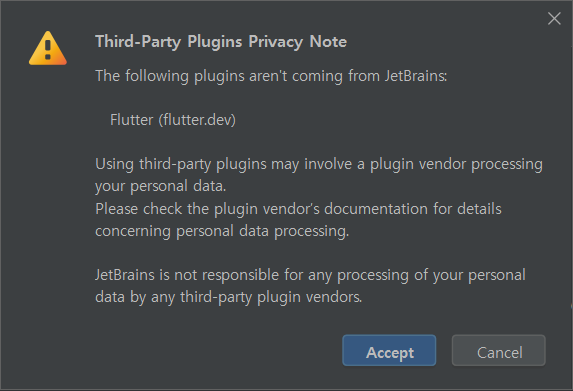The image size is (573, 391).
Task: Click the Third-Party Plugins Privacy Note title
Action: [x=221, y=42]
